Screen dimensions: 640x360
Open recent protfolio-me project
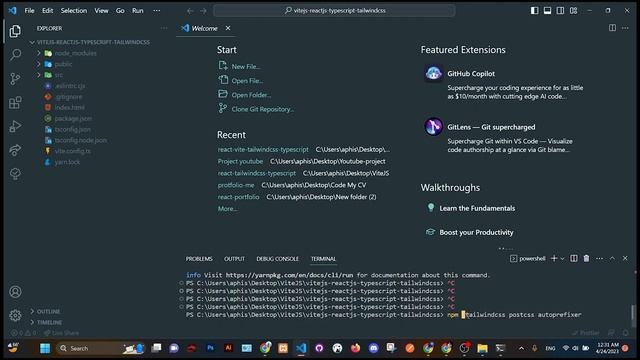(x=236, y=185)
